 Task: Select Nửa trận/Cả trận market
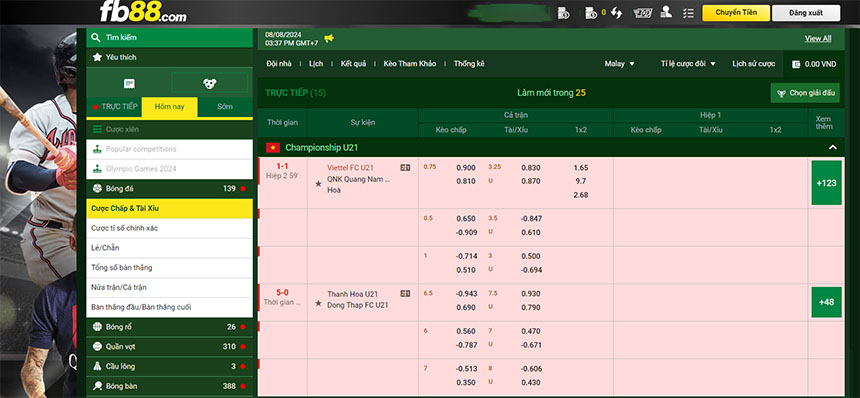(x=169, y=287)
